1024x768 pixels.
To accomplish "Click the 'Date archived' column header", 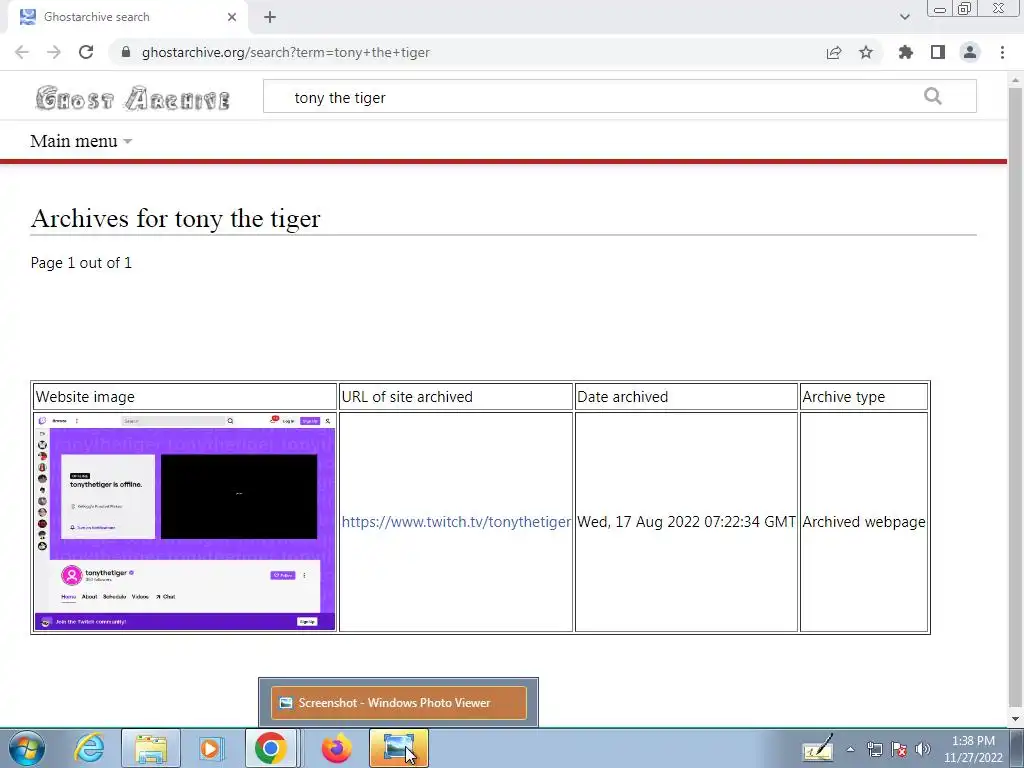I will click(686, 397).
